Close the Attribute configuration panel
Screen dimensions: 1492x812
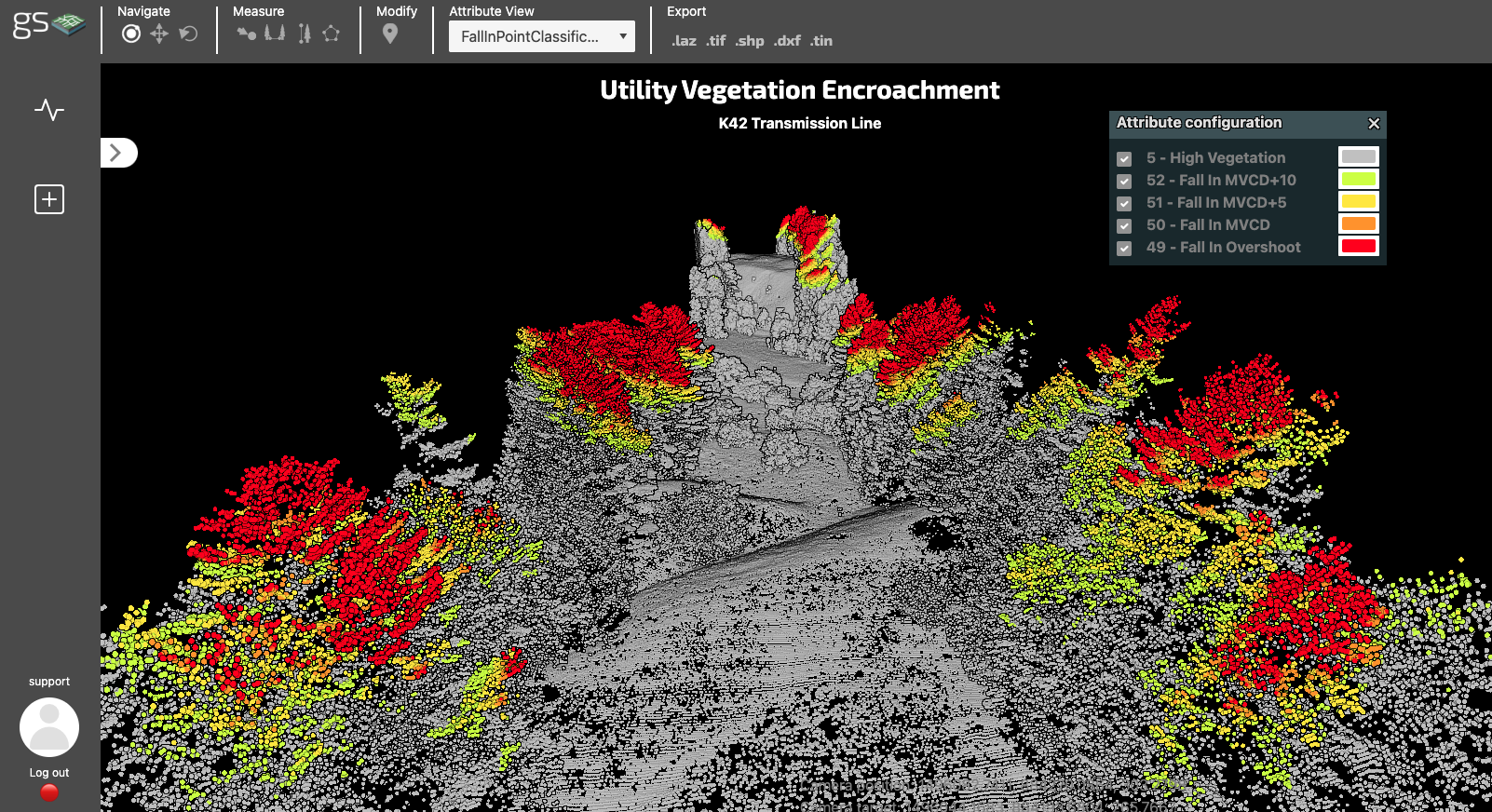(x=1374, y=123)
